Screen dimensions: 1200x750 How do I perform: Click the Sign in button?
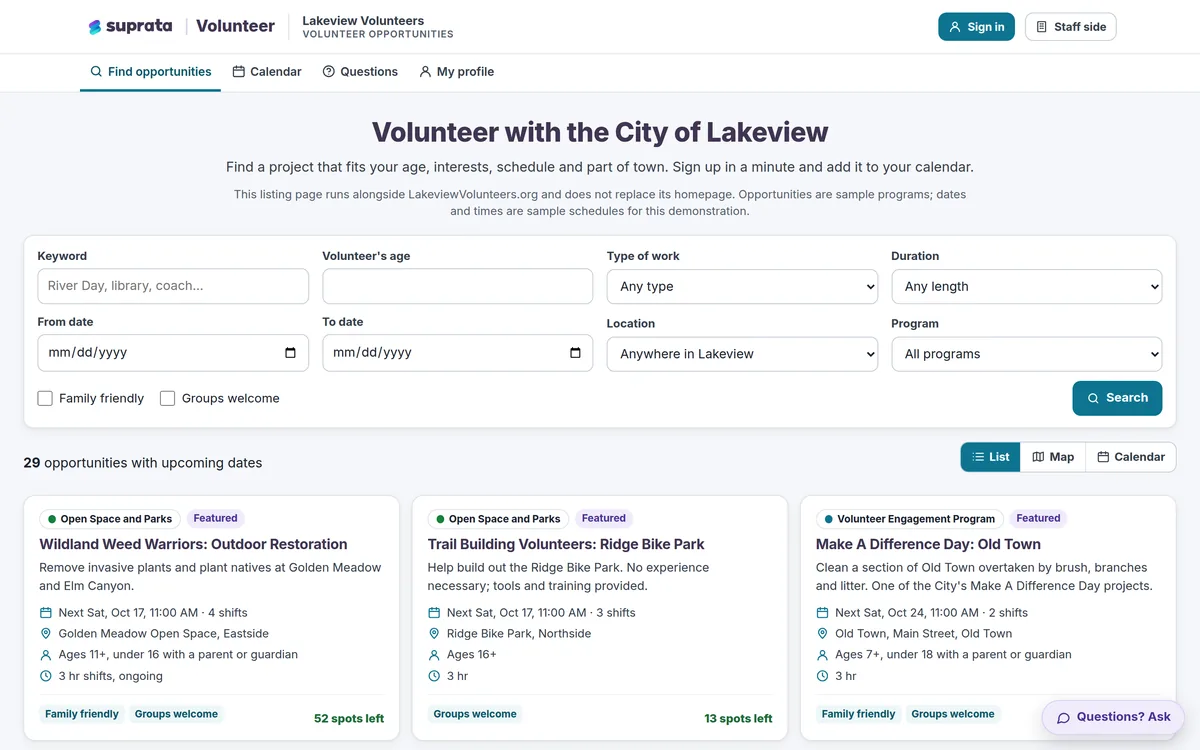(x=976, y=27)
